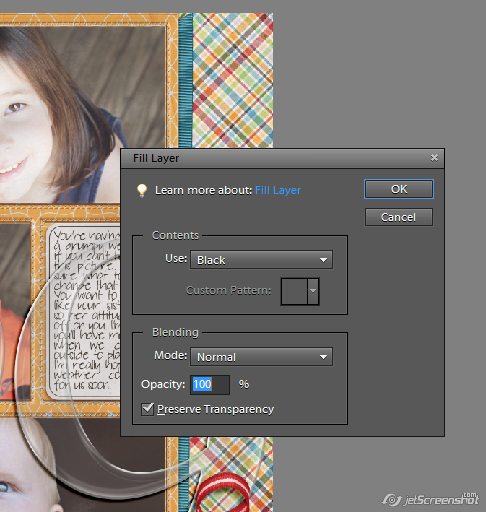The width and height of the screenshot is (486, 512).
Task: Toggle the Preserve Transparency checkbox
Action: coord(147,409)
